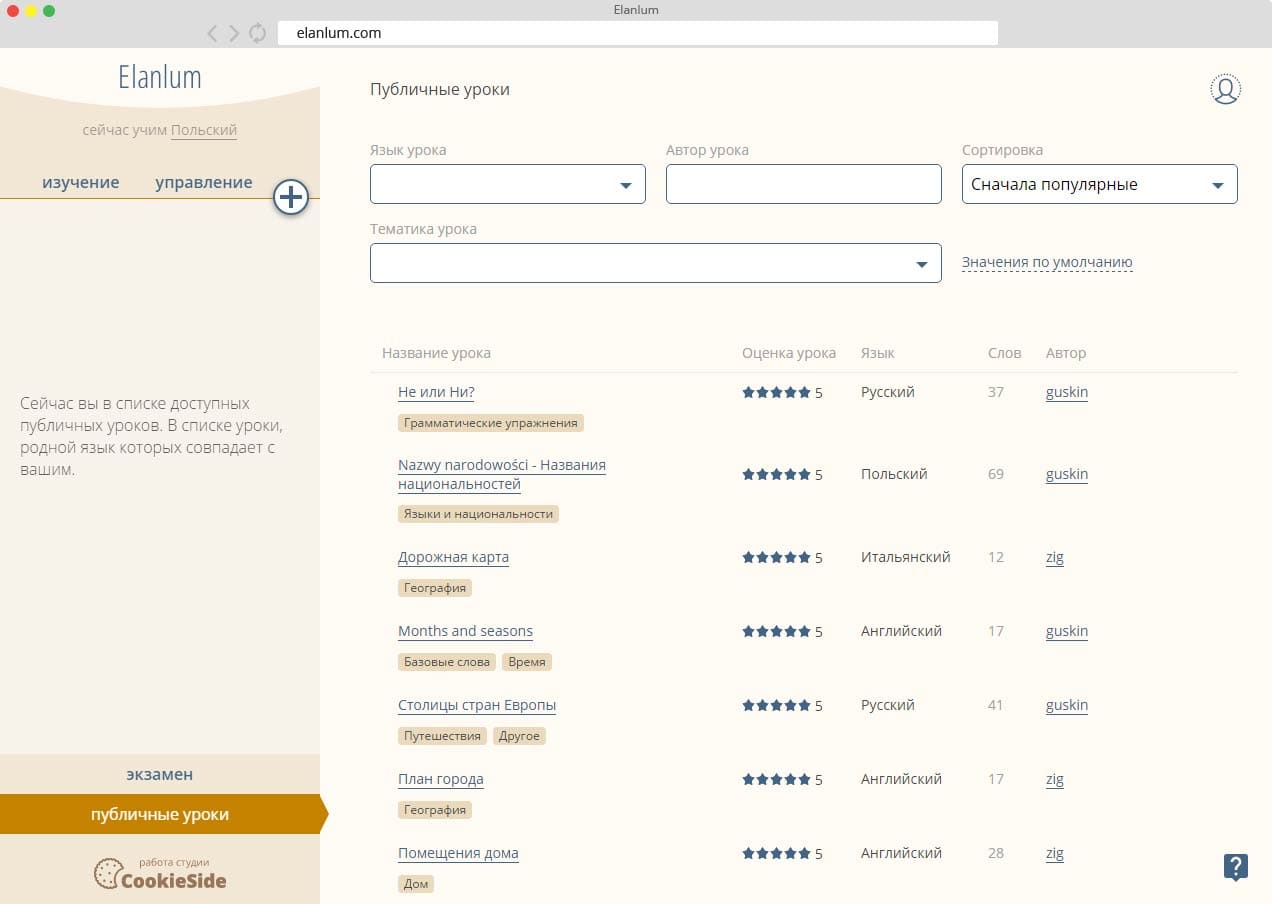Open the help question mark icon

(x=1236, y=867)
